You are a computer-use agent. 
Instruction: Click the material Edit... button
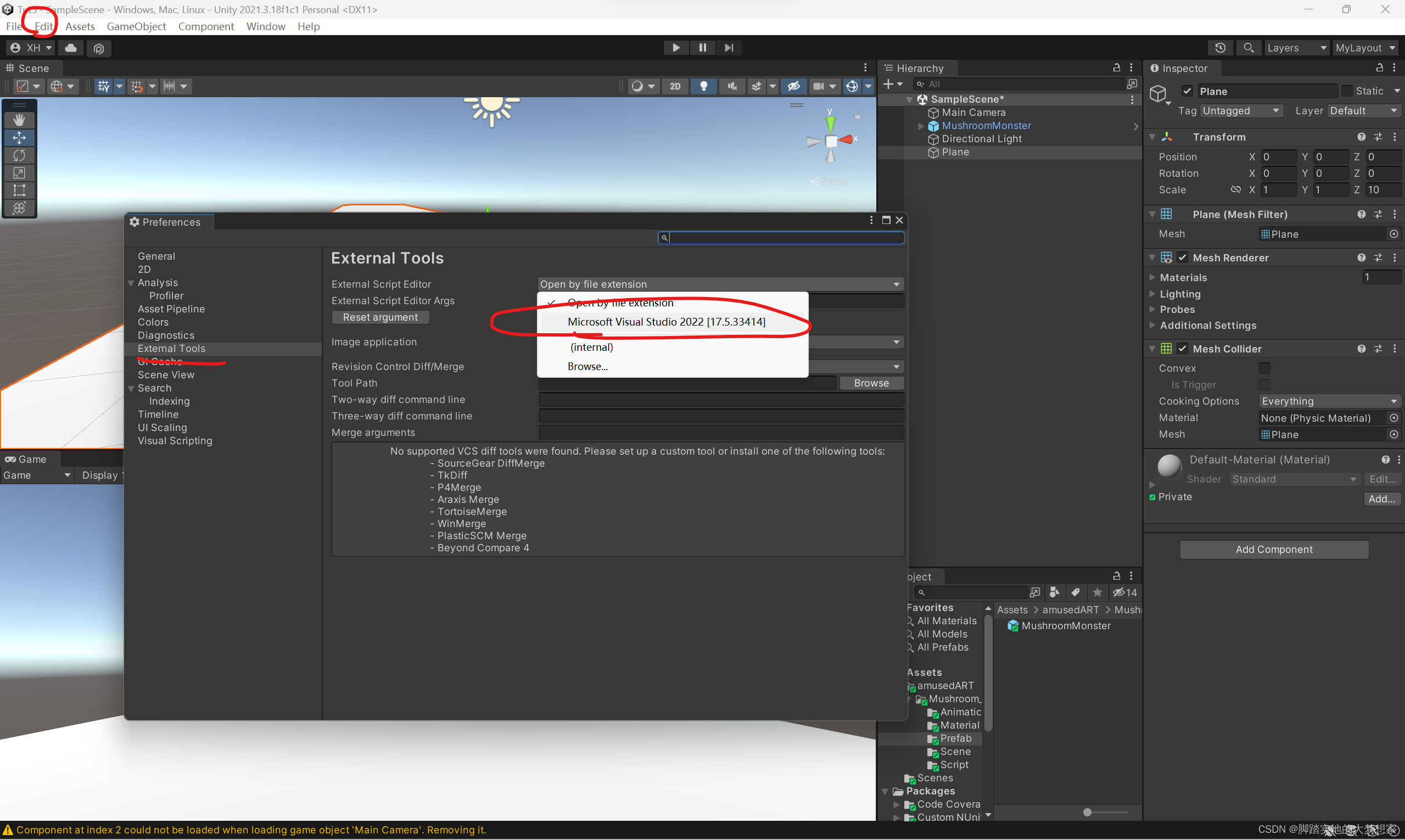[x=1382, y=479]
